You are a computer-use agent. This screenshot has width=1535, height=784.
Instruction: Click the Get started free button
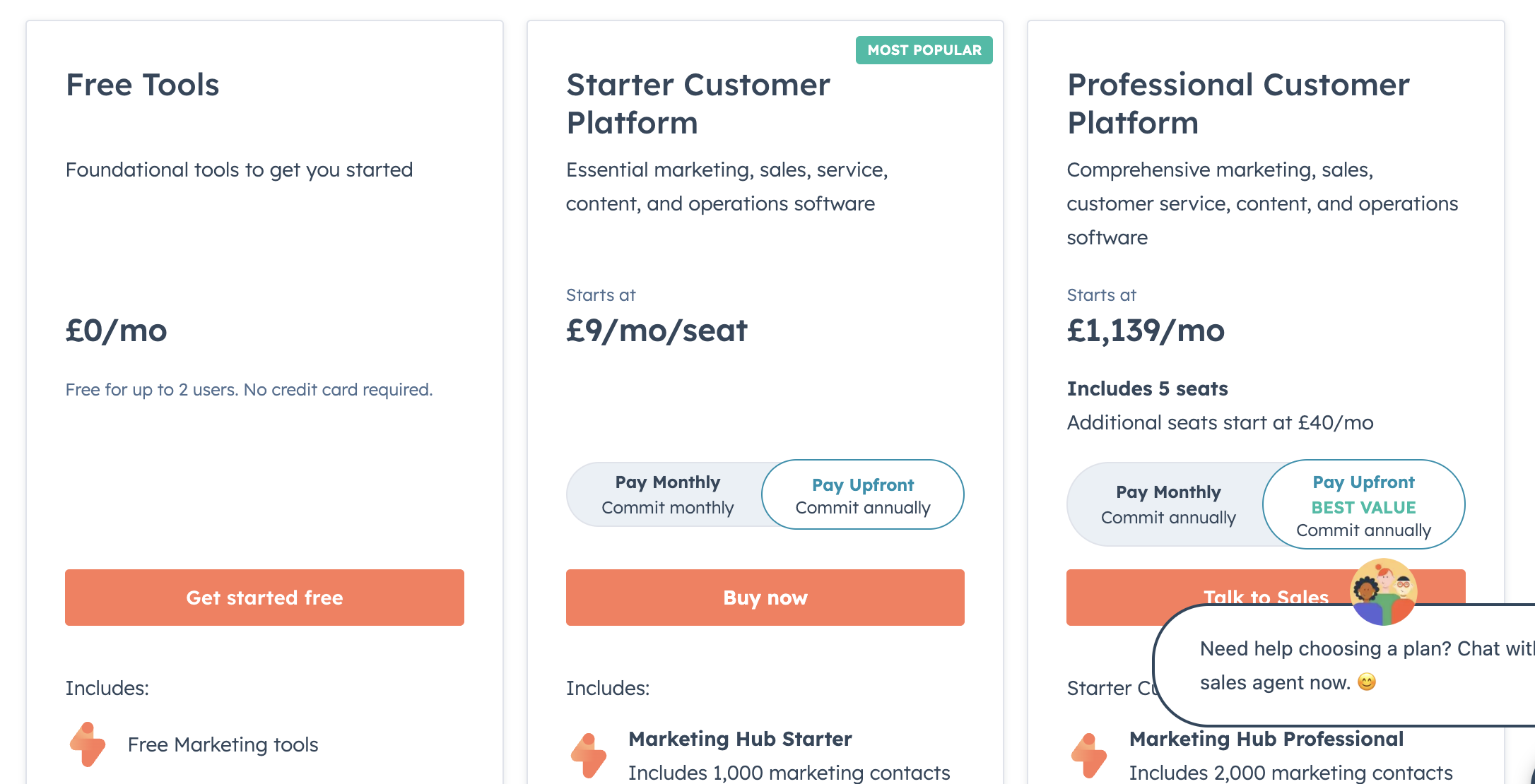click(264, 598)
